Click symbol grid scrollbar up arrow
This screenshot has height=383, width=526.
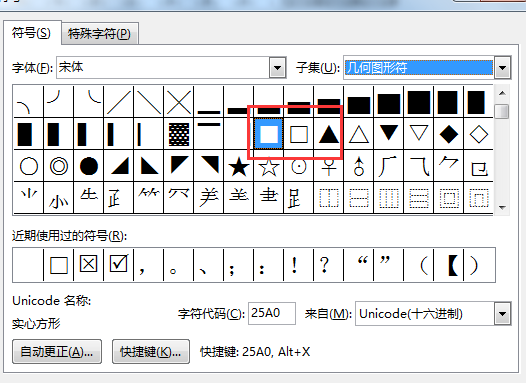502,93
